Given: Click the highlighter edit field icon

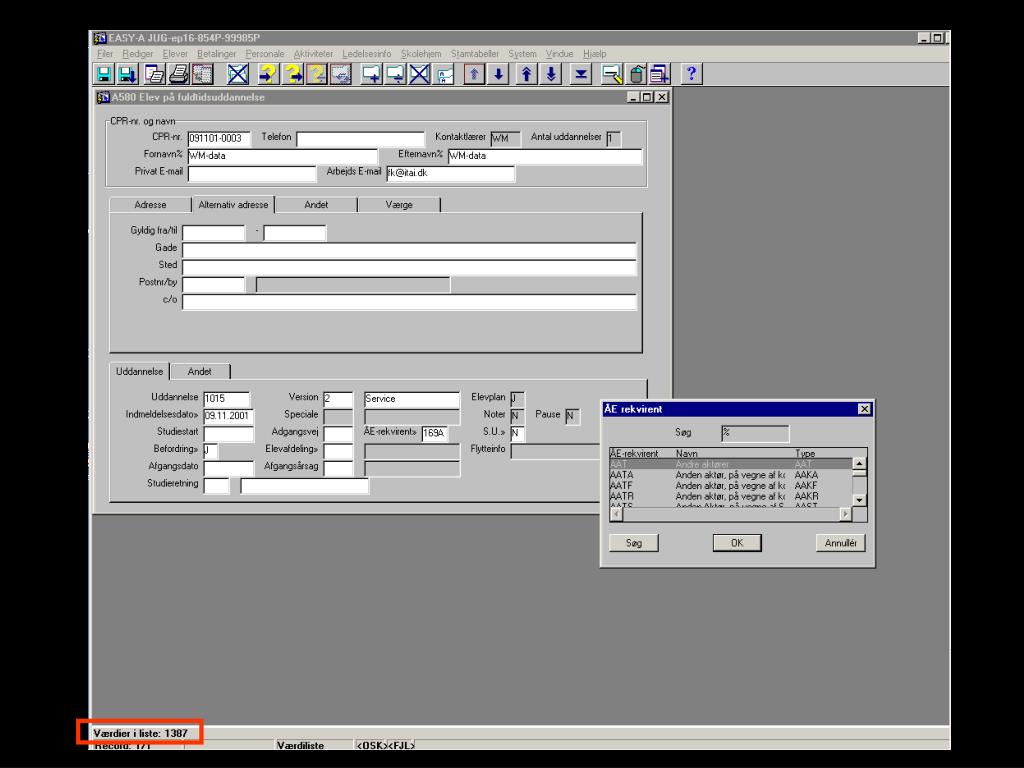Looking at the screenshot, I should pos(612,74).
